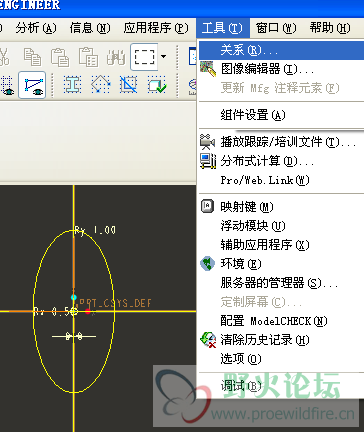Open the 信息(N) menu
The height and width of the screenshot is (432, 364).
(x=90, y=28)
